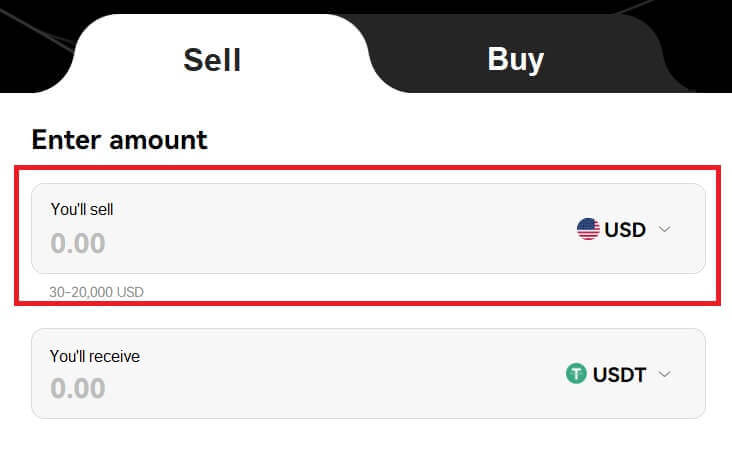Open the USD currency selector label
The height and width of the screenshot is (460, 732).
click(625, 230)
